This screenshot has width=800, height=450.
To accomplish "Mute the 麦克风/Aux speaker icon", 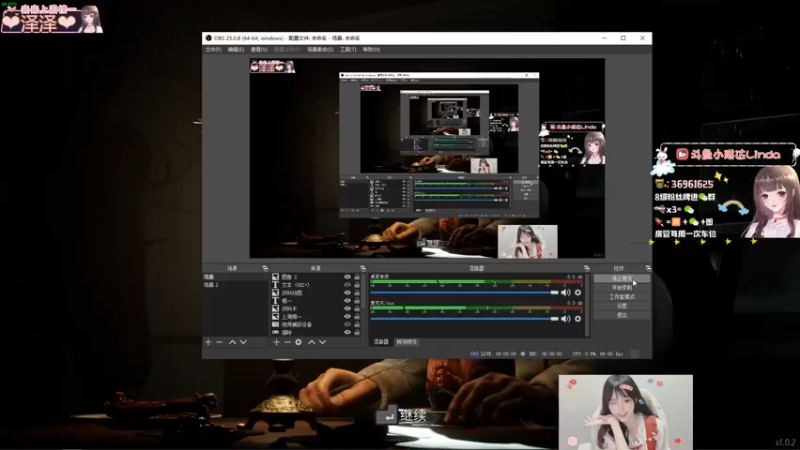I will point(565,318).
